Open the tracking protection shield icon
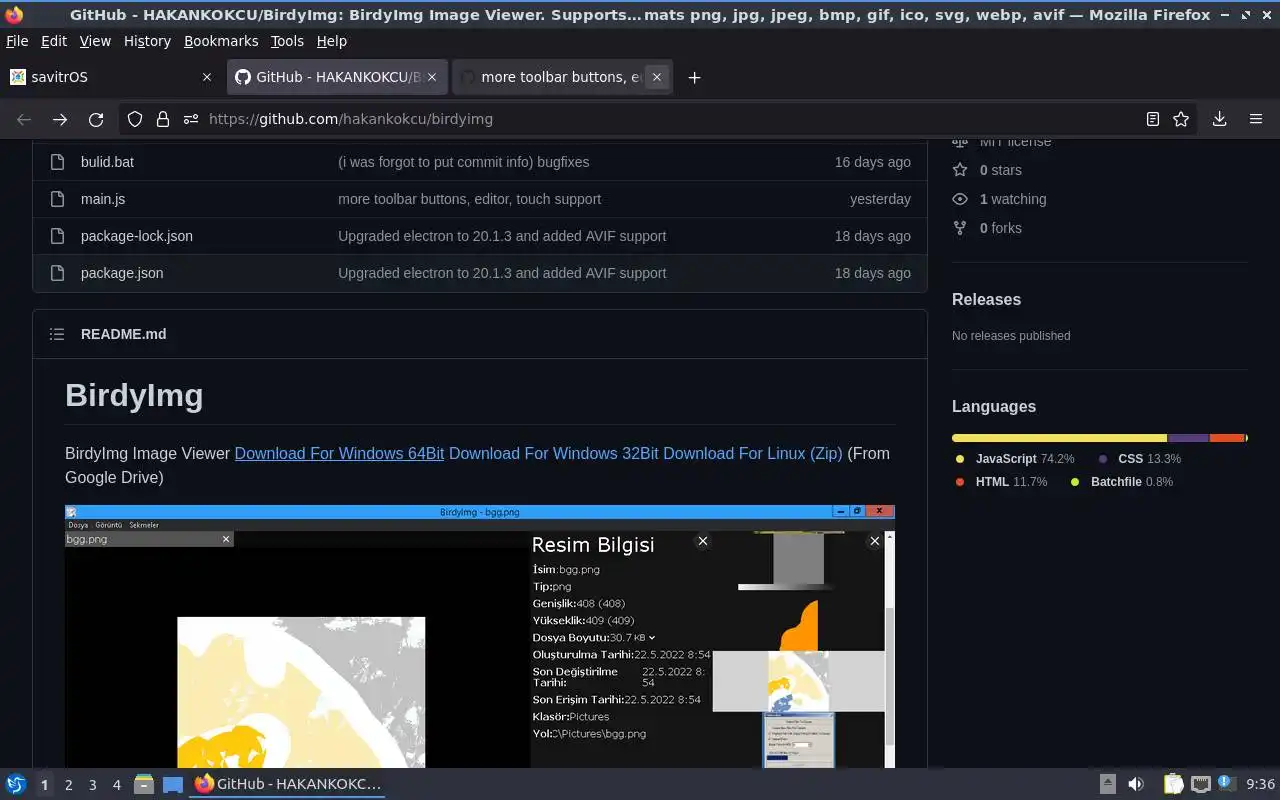This screenshot has width=1280, height=800. click(135, 119)
